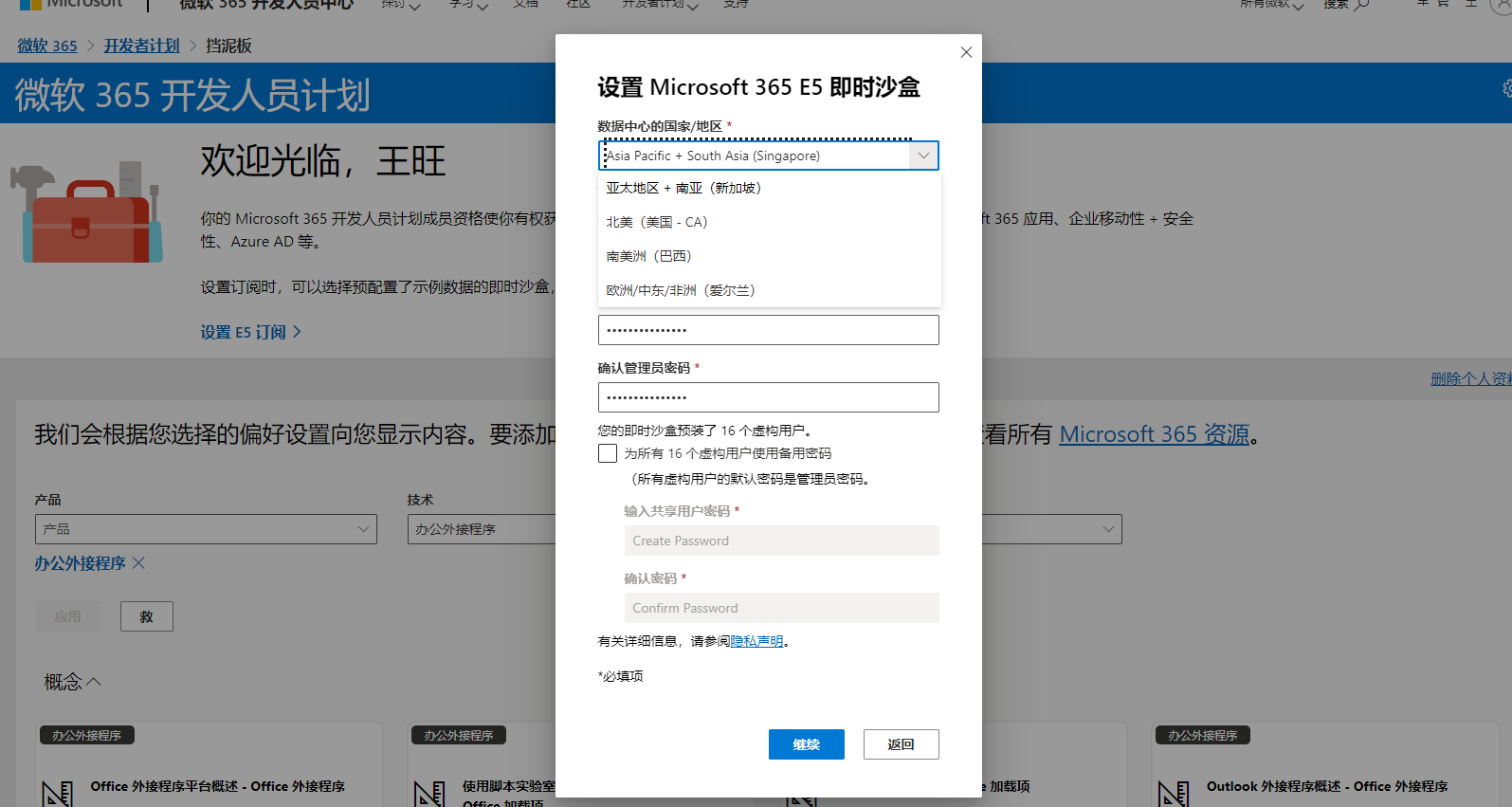Enable alternate password for 16 fictitious users

608,453
